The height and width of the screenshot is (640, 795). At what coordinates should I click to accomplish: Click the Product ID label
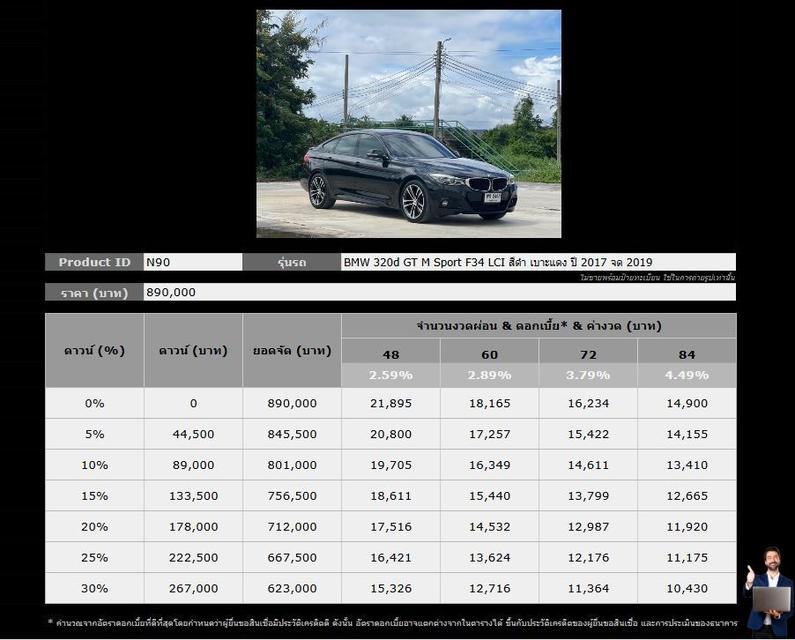point(94,262)
